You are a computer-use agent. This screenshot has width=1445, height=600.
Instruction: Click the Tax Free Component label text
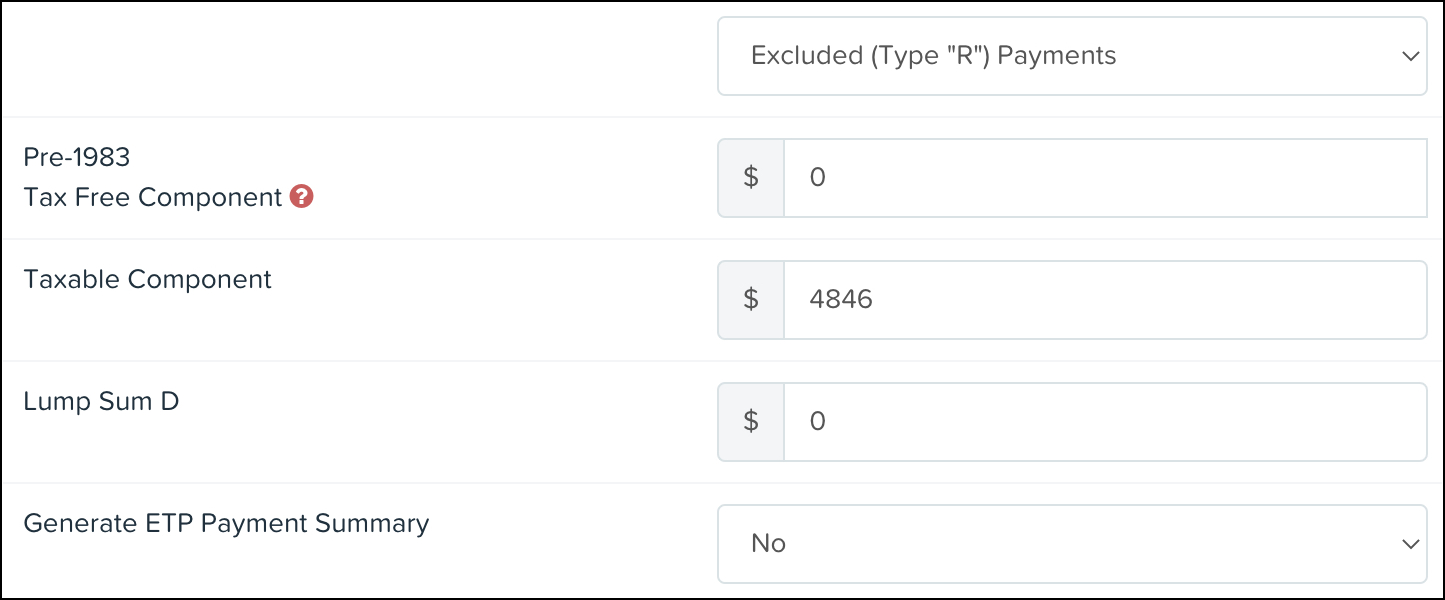click(153, 198)
